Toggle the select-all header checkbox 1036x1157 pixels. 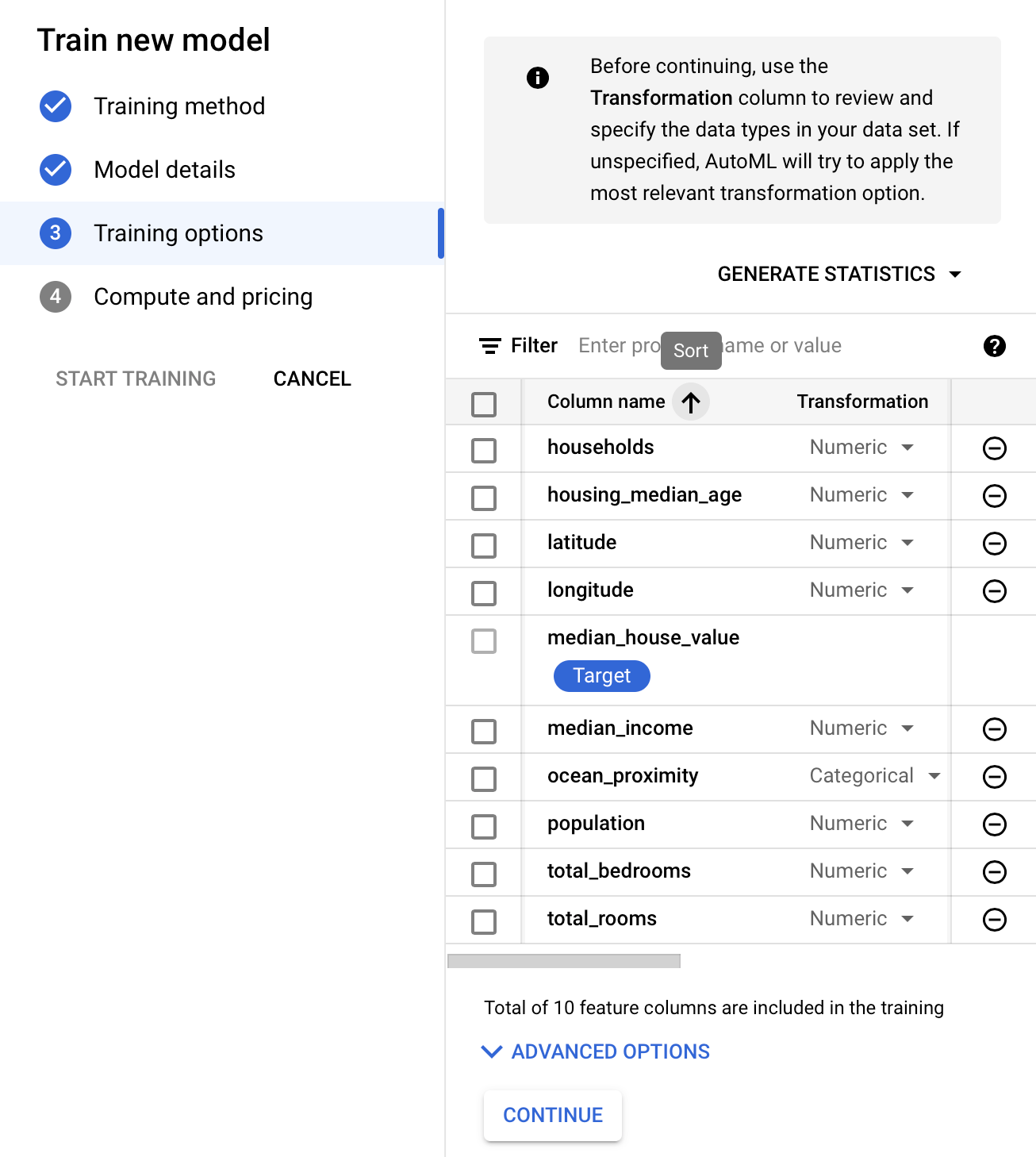[484, 405]
